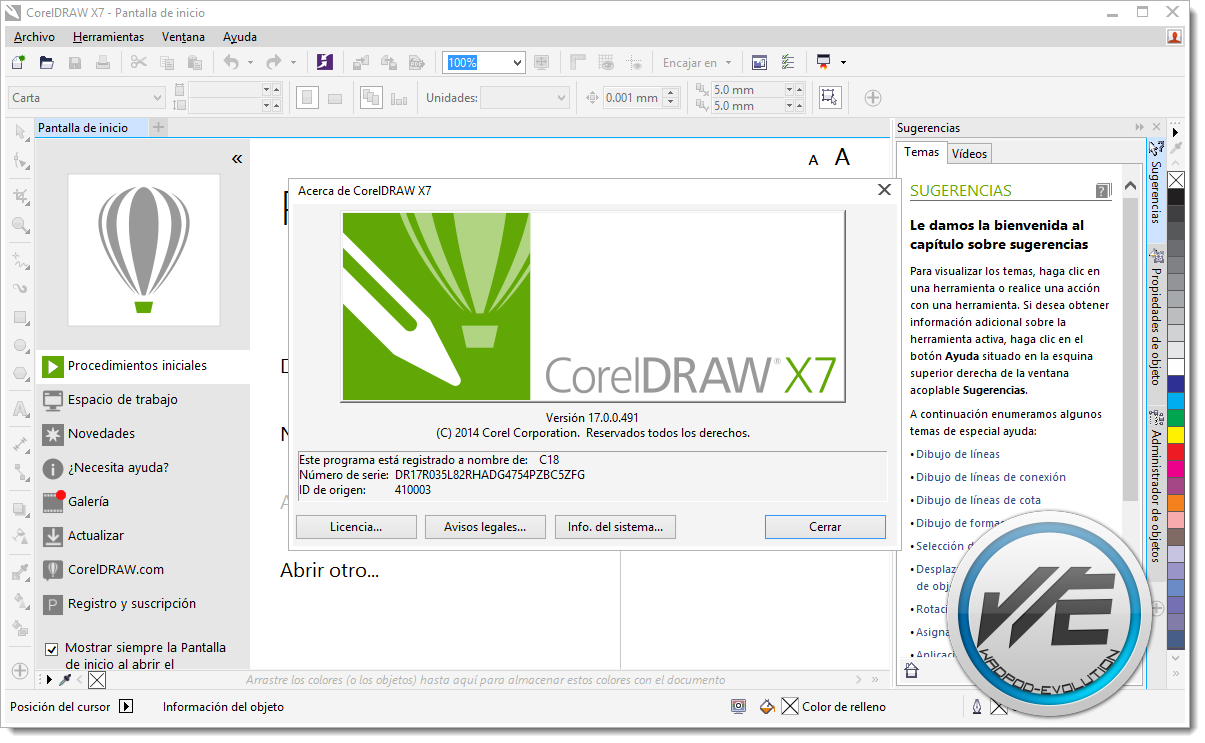Select landscape page orientation button
Image resolution: width=1205 pixels, height=743 pixels.
point(335,98)
